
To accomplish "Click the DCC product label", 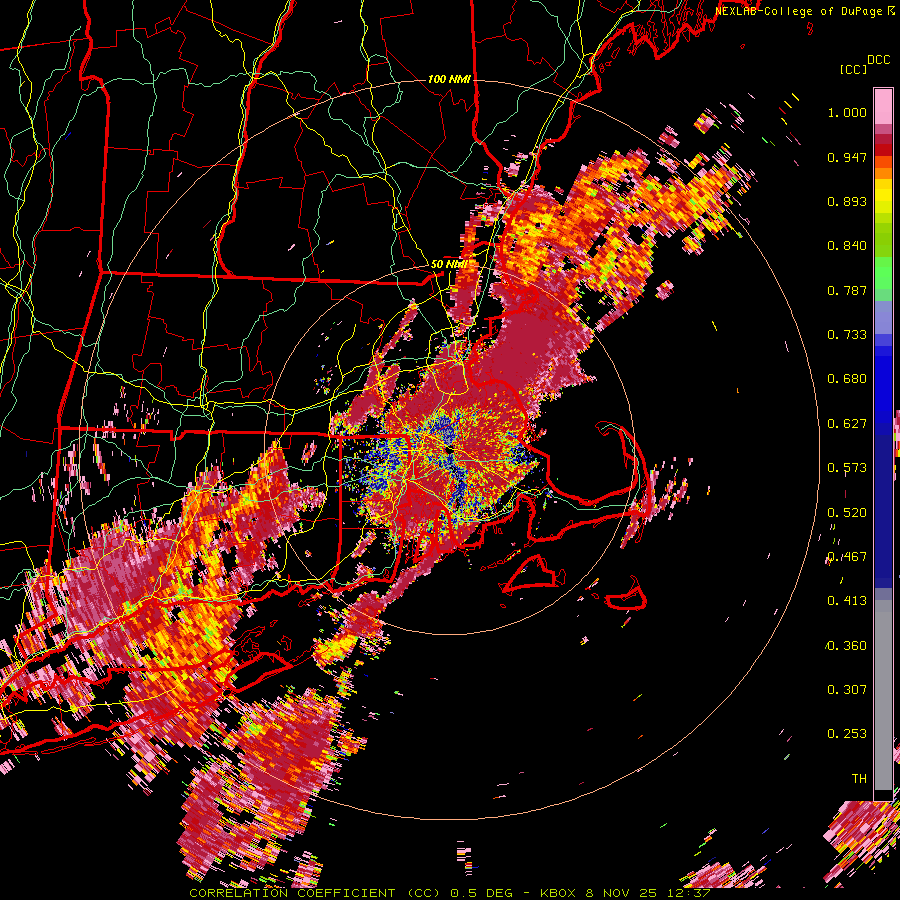I will click(878, 60).
